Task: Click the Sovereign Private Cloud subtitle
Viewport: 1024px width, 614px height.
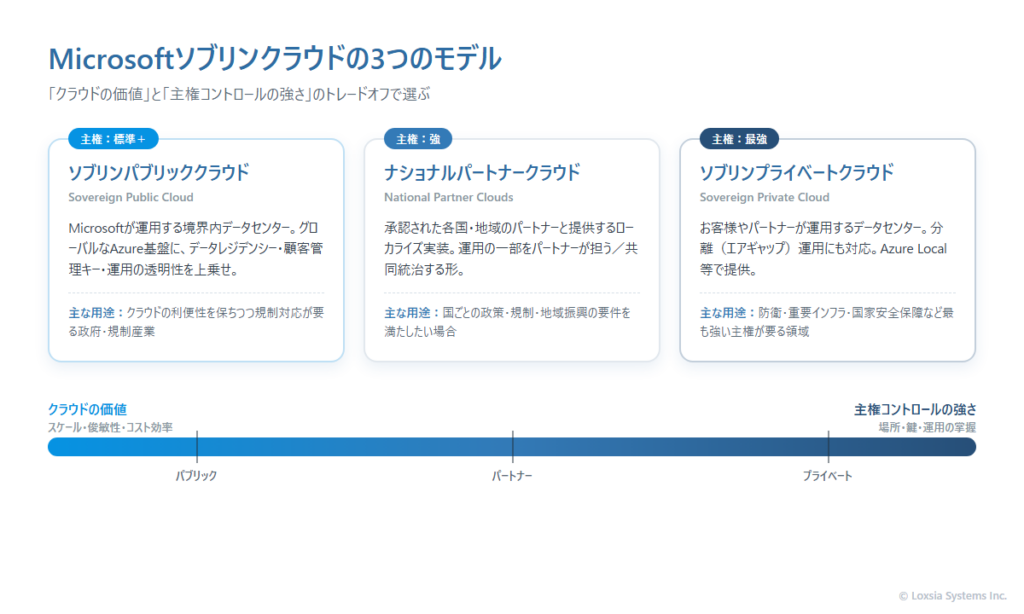Action: pos(765,197)
